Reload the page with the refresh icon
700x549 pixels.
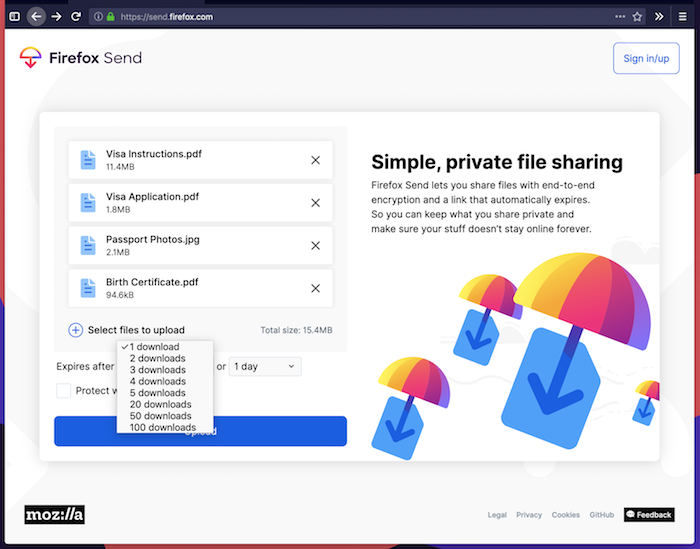[76, 17]
